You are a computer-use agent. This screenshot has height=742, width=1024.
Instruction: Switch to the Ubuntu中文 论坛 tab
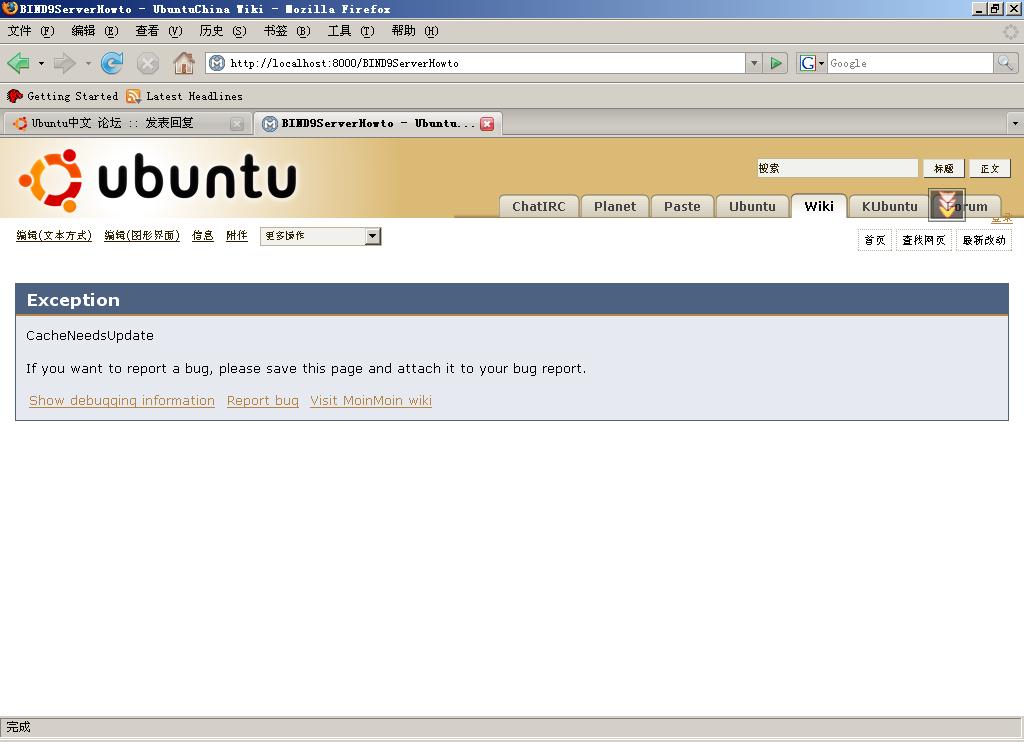[x=127, y=123]
